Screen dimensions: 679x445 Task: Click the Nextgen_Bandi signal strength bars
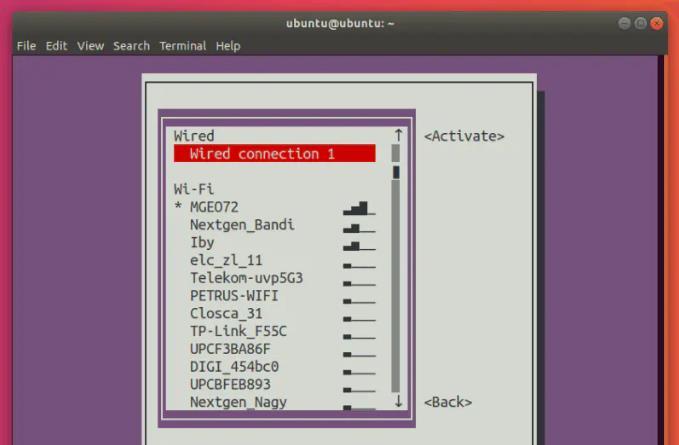pos(359,228)
